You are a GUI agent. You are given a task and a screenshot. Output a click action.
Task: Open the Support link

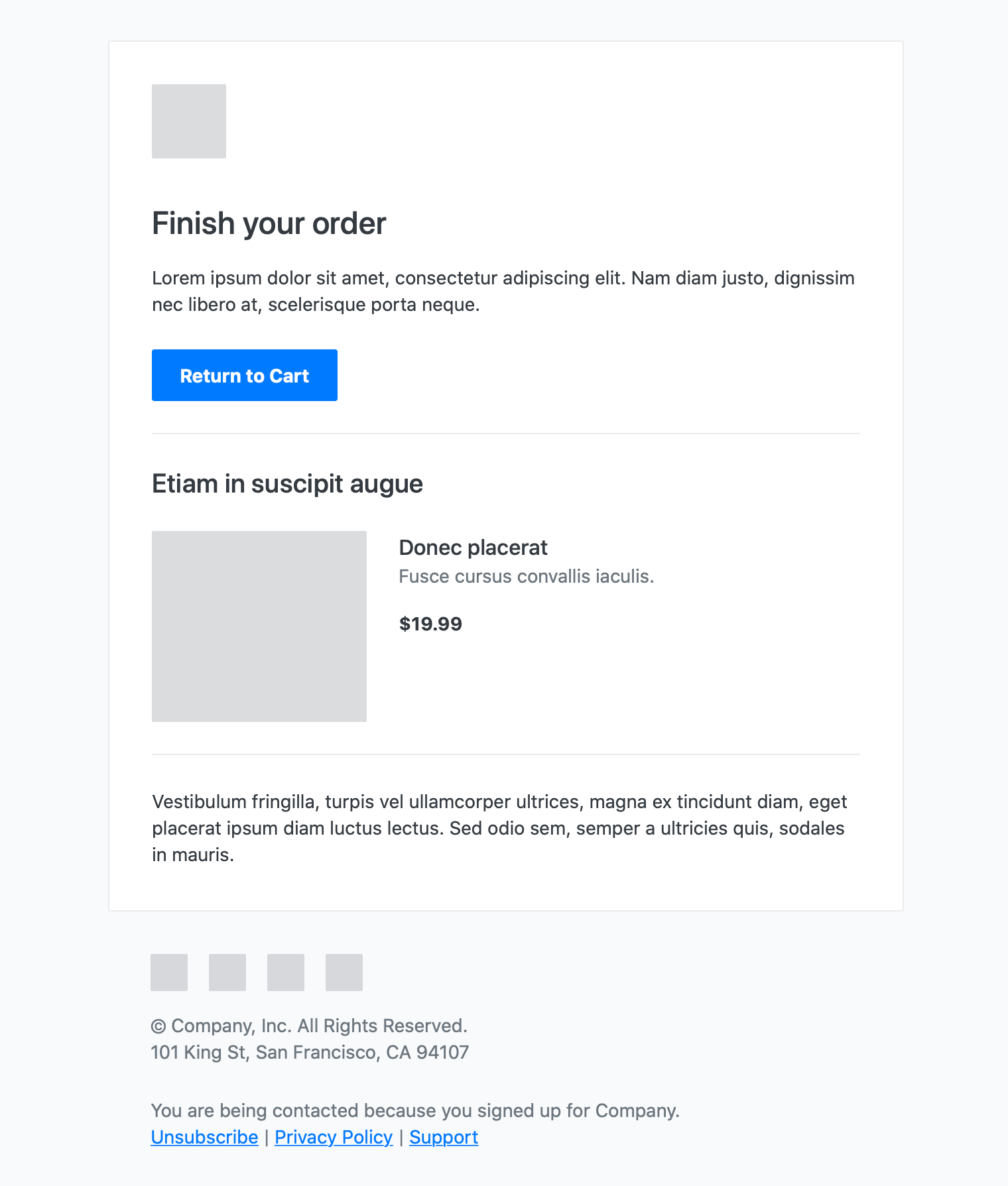point(444,1137)
